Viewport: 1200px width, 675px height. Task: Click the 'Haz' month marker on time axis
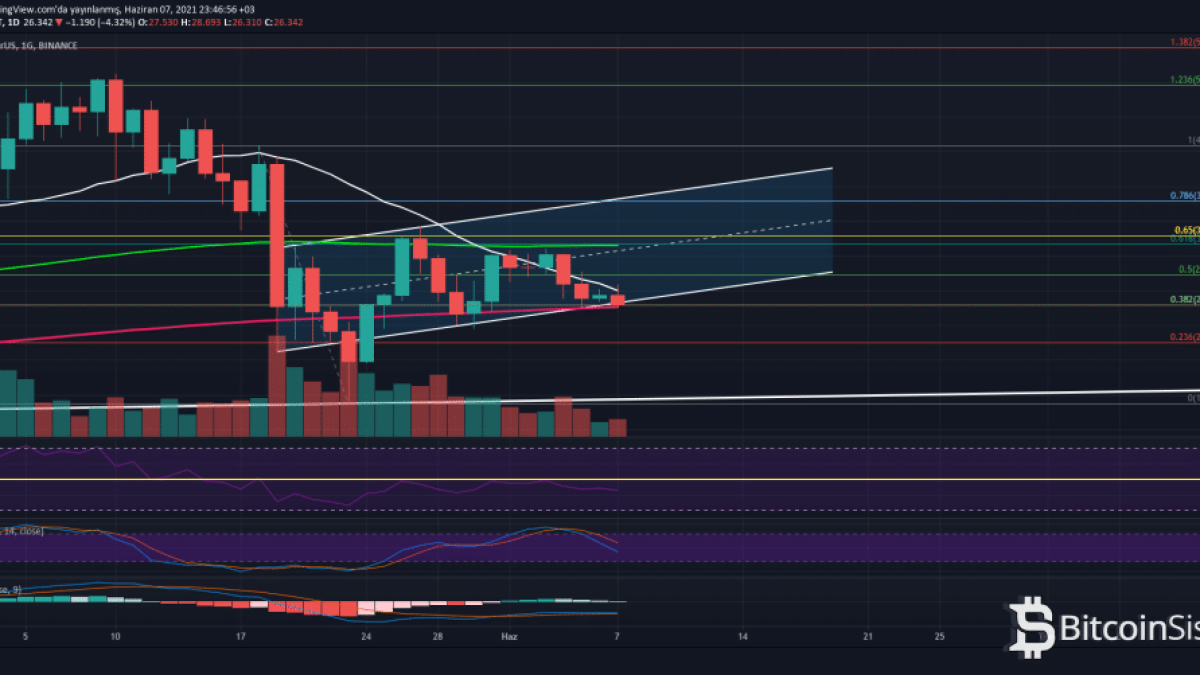tap(508, 635)
